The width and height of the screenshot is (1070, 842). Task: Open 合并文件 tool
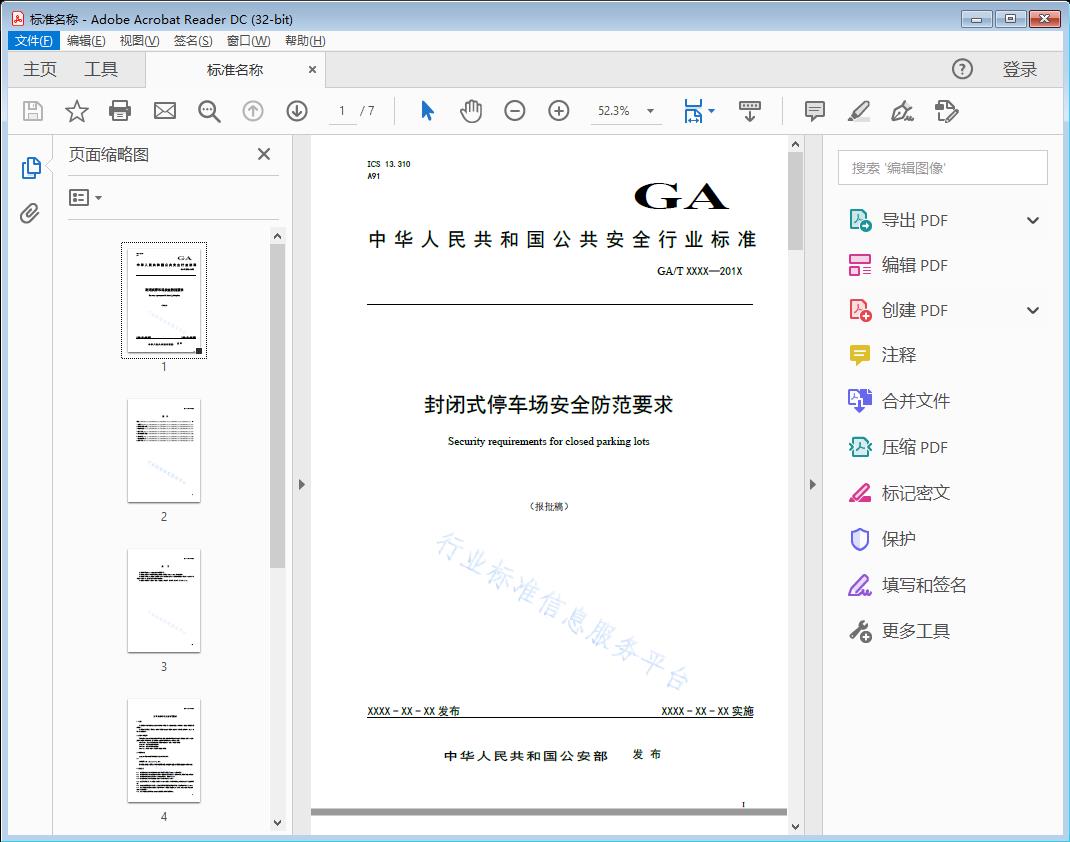tap(916, 401)
